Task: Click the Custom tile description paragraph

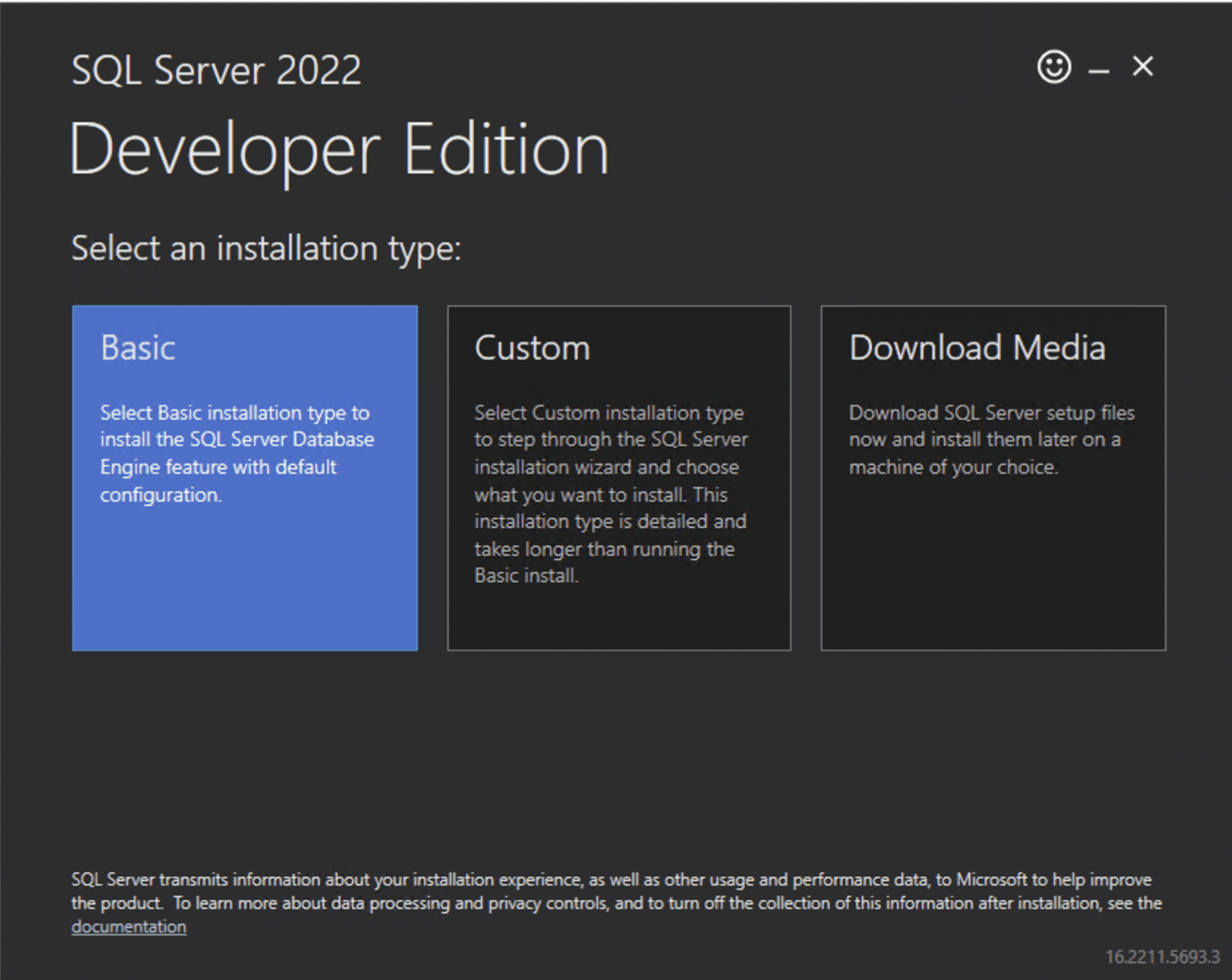Action: tap(610, 494)
